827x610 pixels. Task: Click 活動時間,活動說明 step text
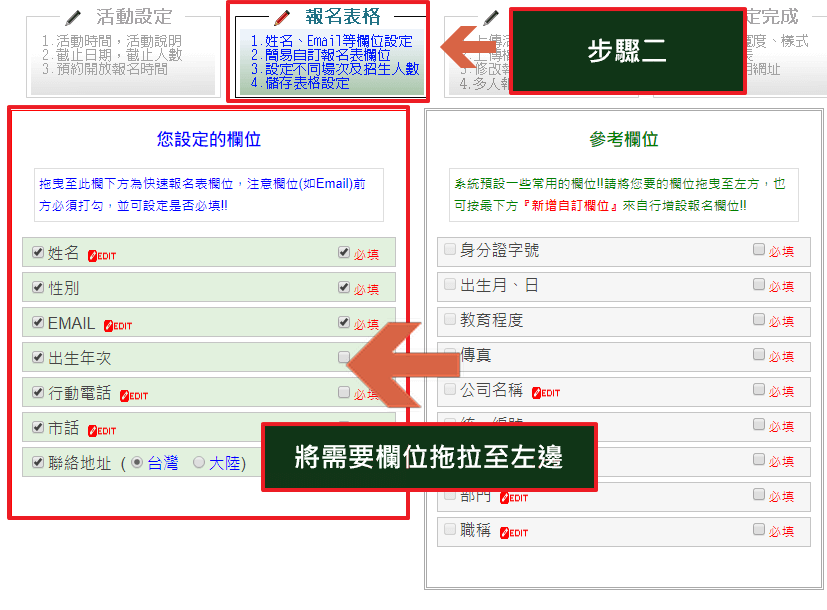[112, 41]
